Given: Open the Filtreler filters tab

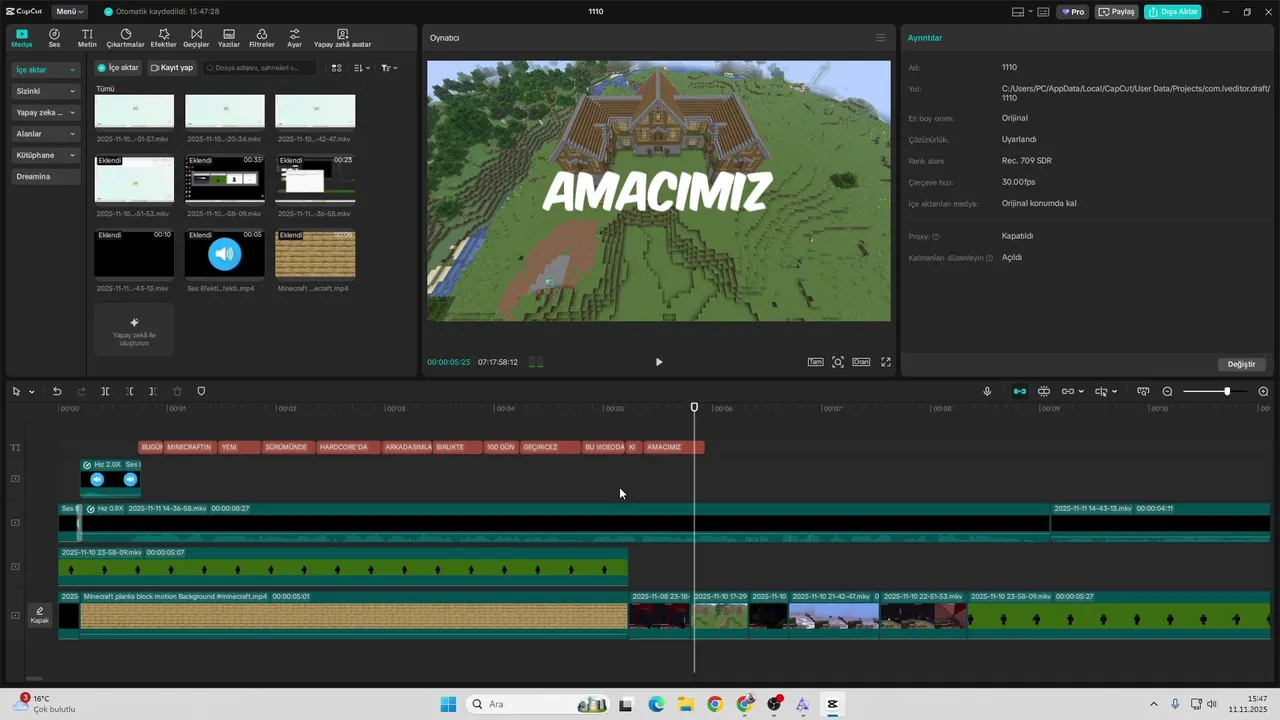Looking at the screenshot, I should (261, 38).
